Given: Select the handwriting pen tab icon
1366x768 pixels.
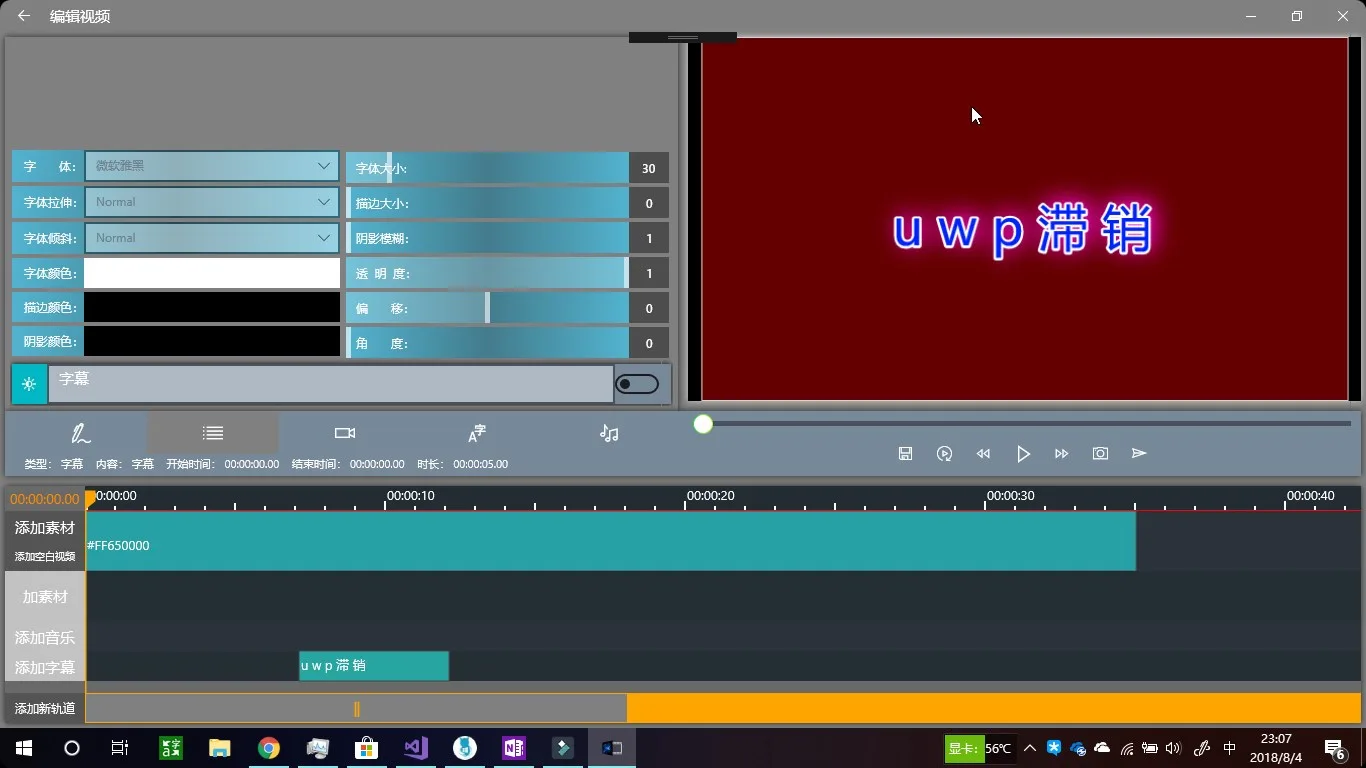Looking at the screenshot, I should click(81, 433).
